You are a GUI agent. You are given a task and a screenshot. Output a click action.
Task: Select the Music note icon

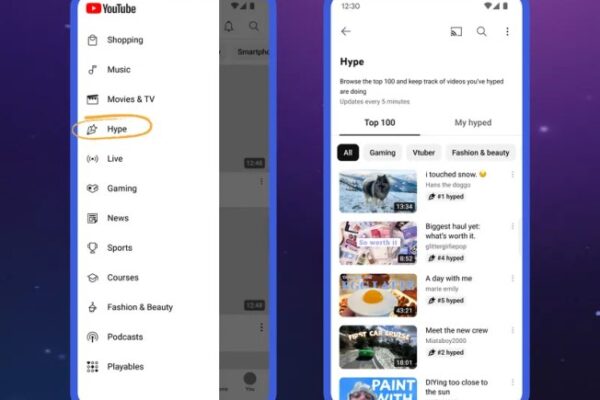[x=92, y=69]
